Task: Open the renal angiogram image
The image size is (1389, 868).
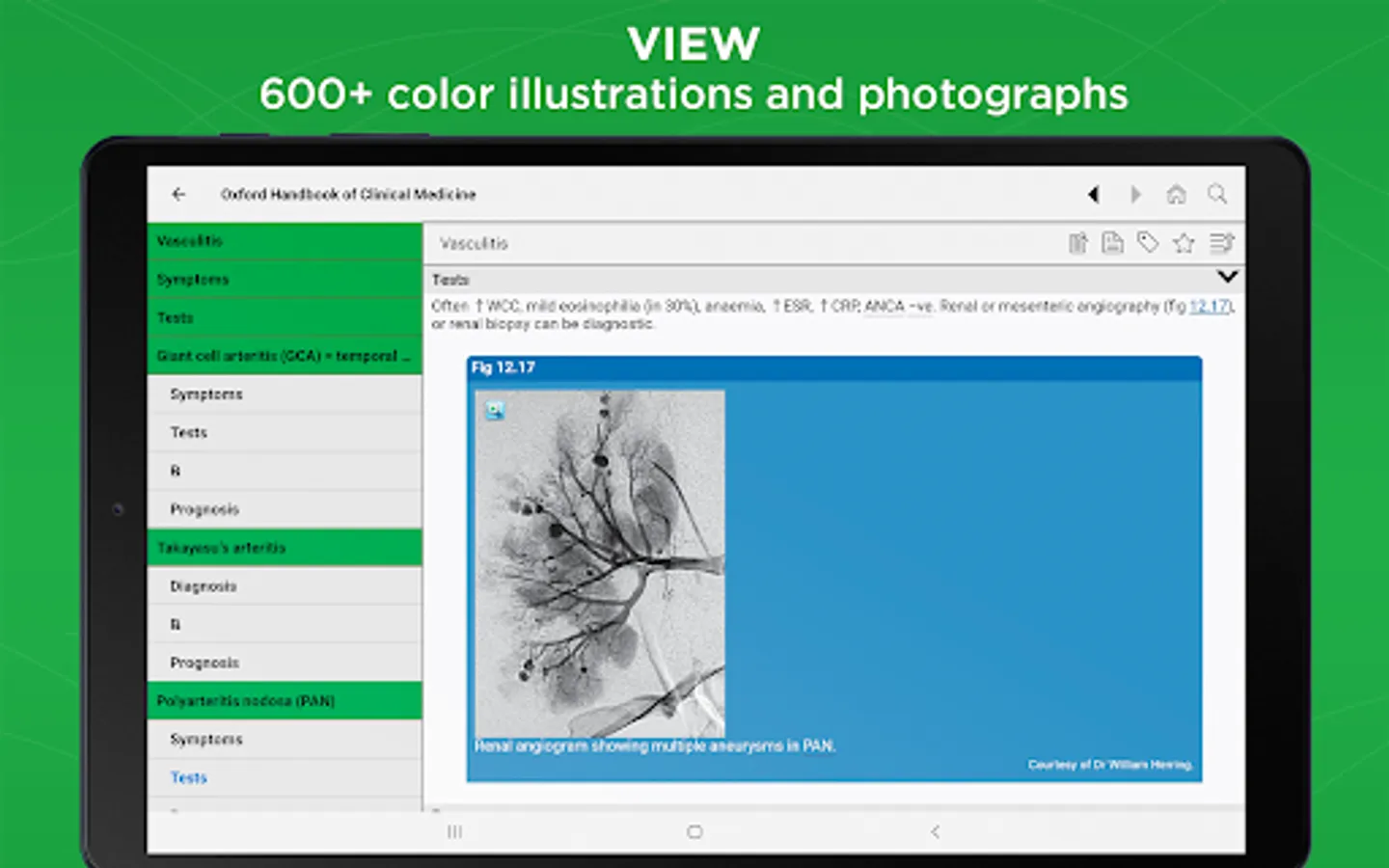Action: pos(599,563)
